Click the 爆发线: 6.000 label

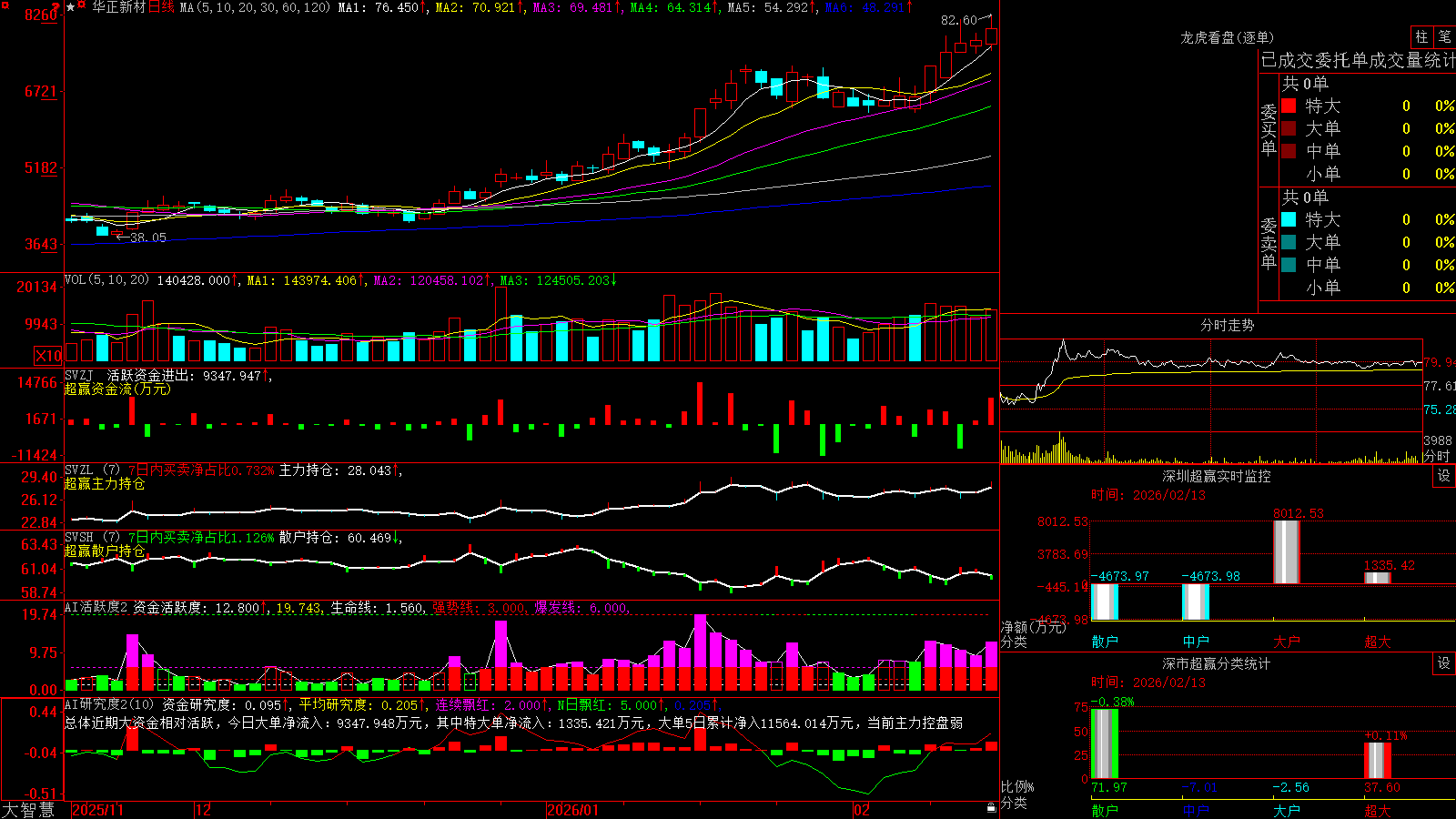tap(581, 608)
